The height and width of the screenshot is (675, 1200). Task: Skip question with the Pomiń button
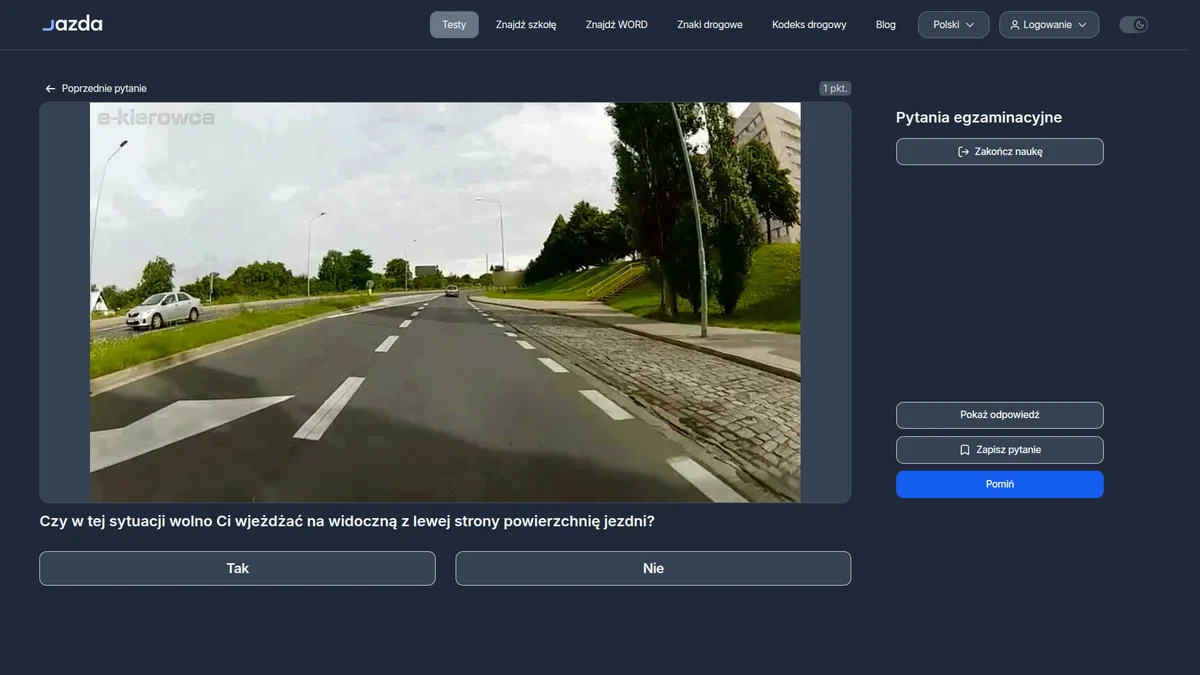click(1000, 484)
